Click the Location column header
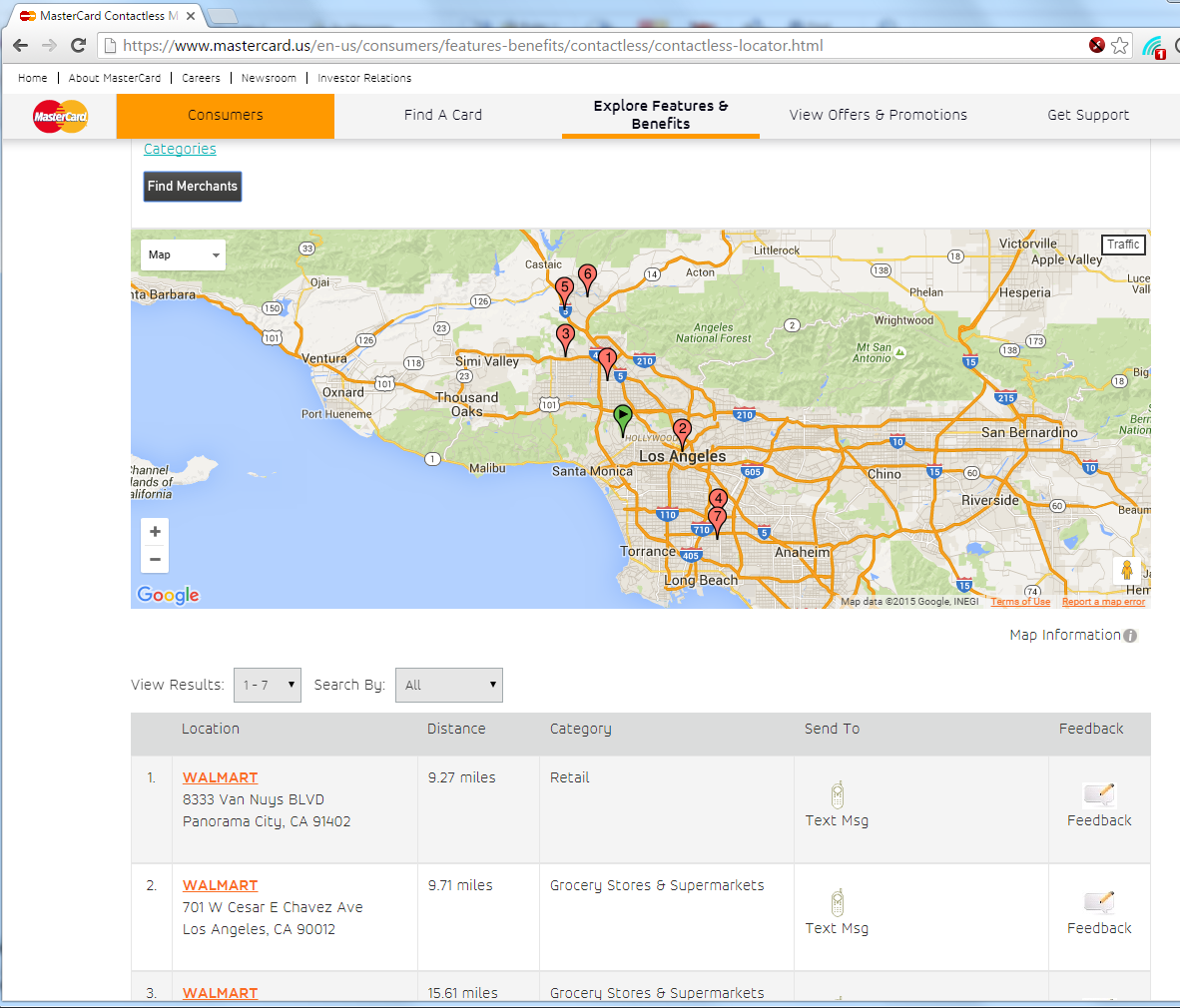1180x1008 pixels. click(x=210, y=729)
